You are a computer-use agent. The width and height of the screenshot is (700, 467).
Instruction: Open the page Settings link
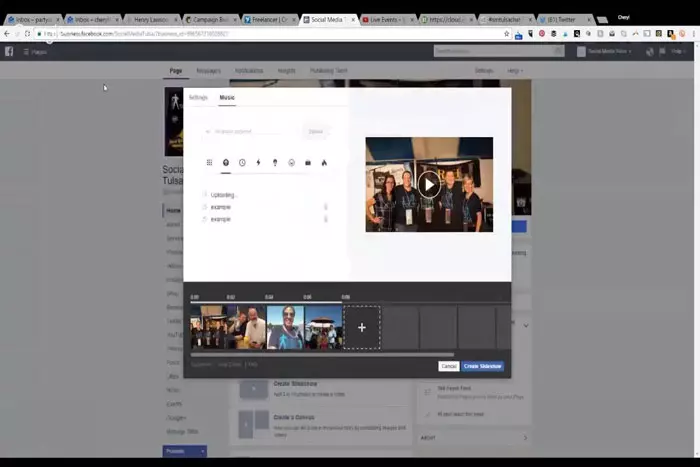[483, 71]
